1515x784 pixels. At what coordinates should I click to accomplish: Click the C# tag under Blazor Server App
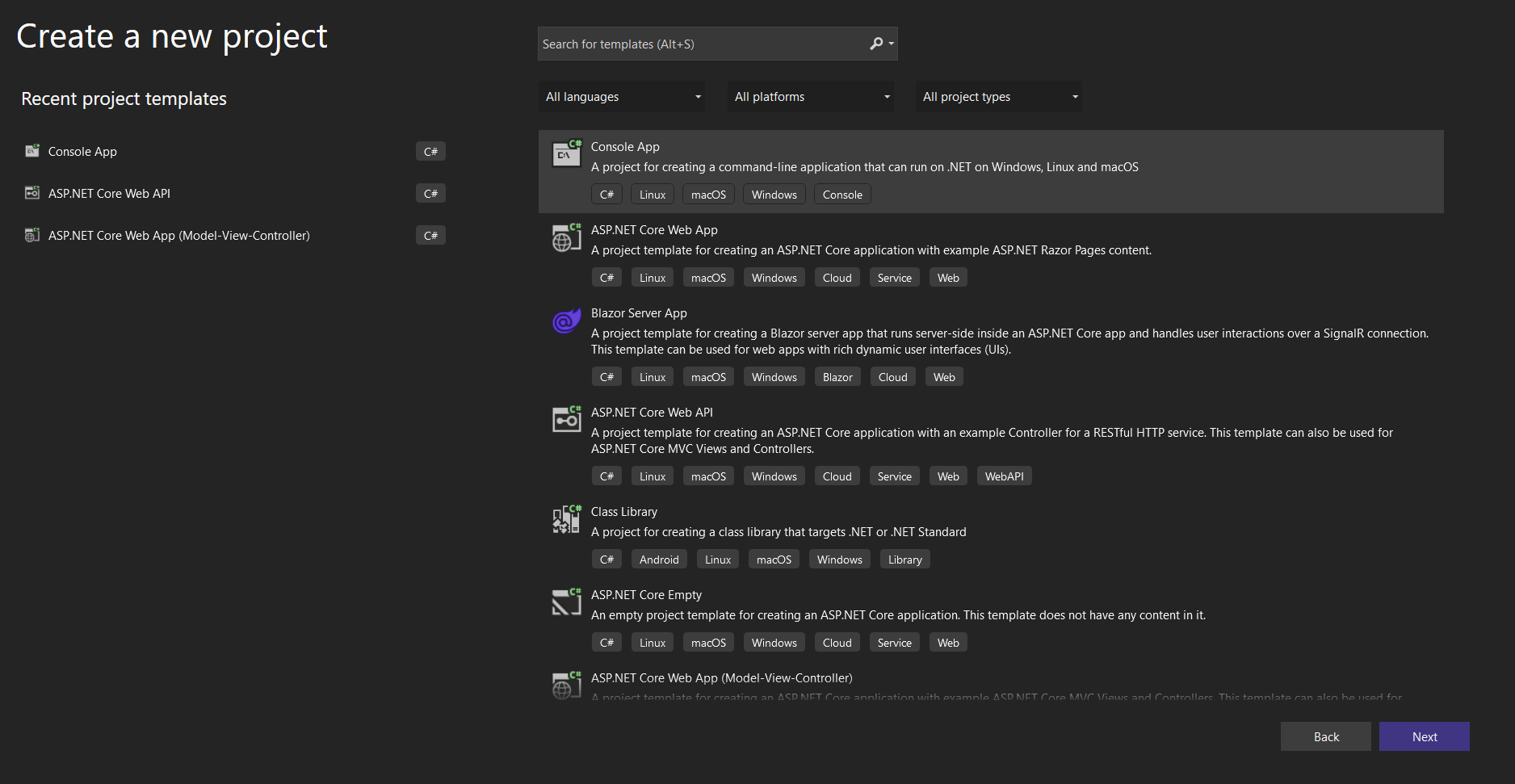tap(606, 377)
